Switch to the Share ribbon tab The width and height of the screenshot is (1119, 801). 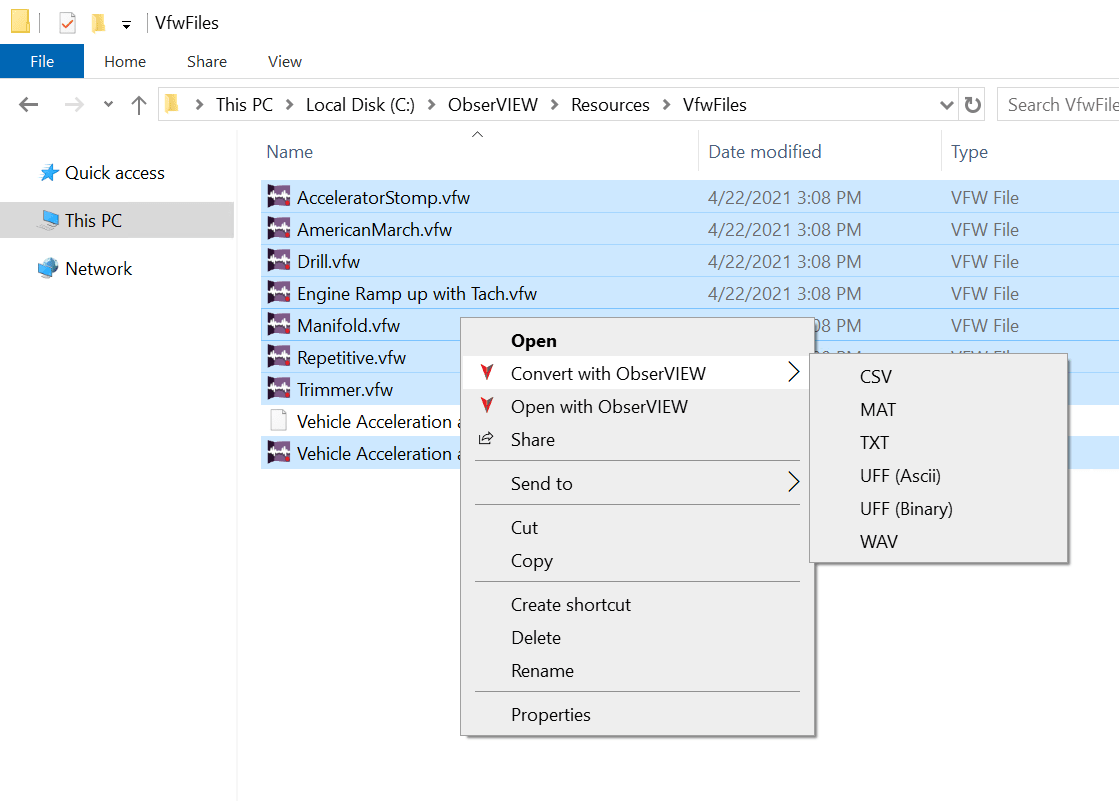(207, 61)
